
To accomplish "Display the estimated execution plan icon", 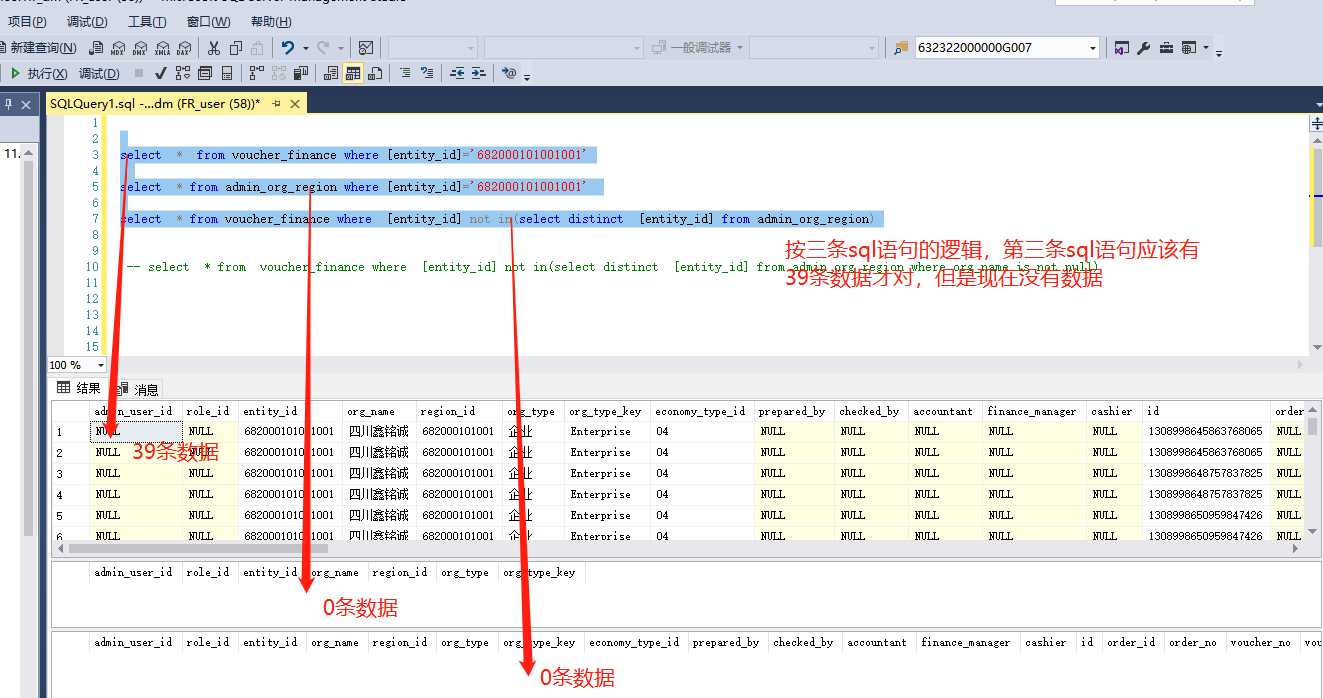I will tap(182, 73).
